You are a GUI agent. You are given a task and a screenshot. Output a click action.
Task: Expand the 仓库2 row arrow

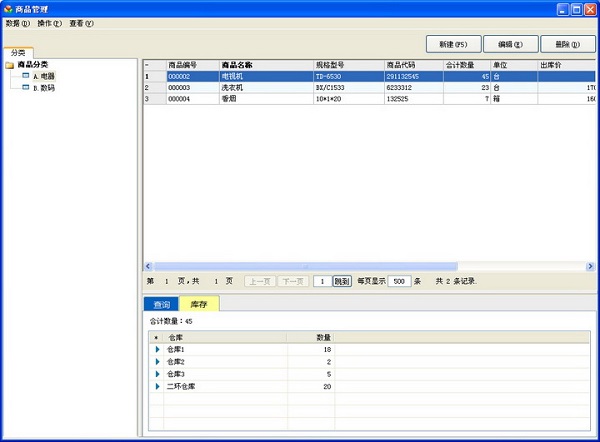[157, 361]
